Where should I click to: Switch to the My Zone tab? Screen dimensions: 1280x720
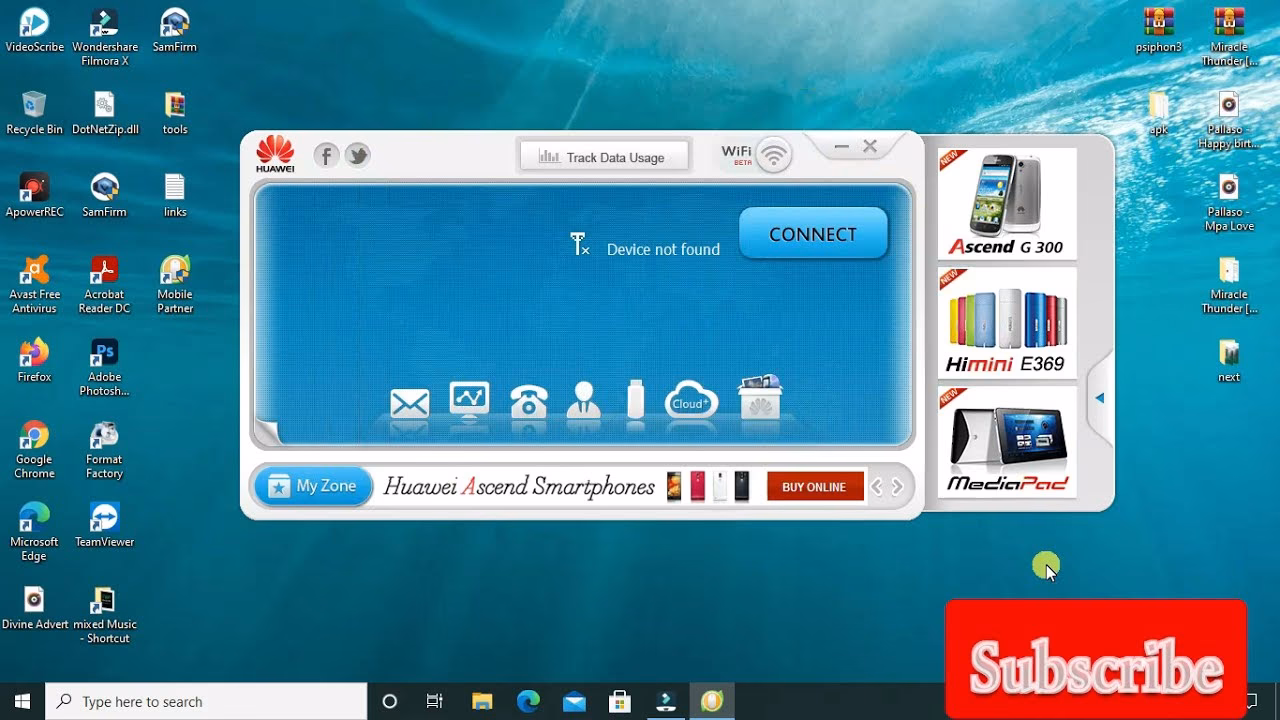(x=311, y=485)
